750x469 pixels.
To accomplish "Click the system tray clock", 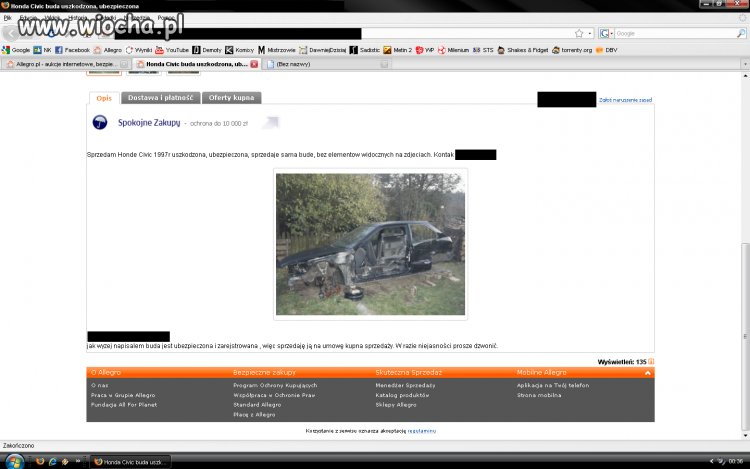I will pyautogui.click(x=736, y=461).
